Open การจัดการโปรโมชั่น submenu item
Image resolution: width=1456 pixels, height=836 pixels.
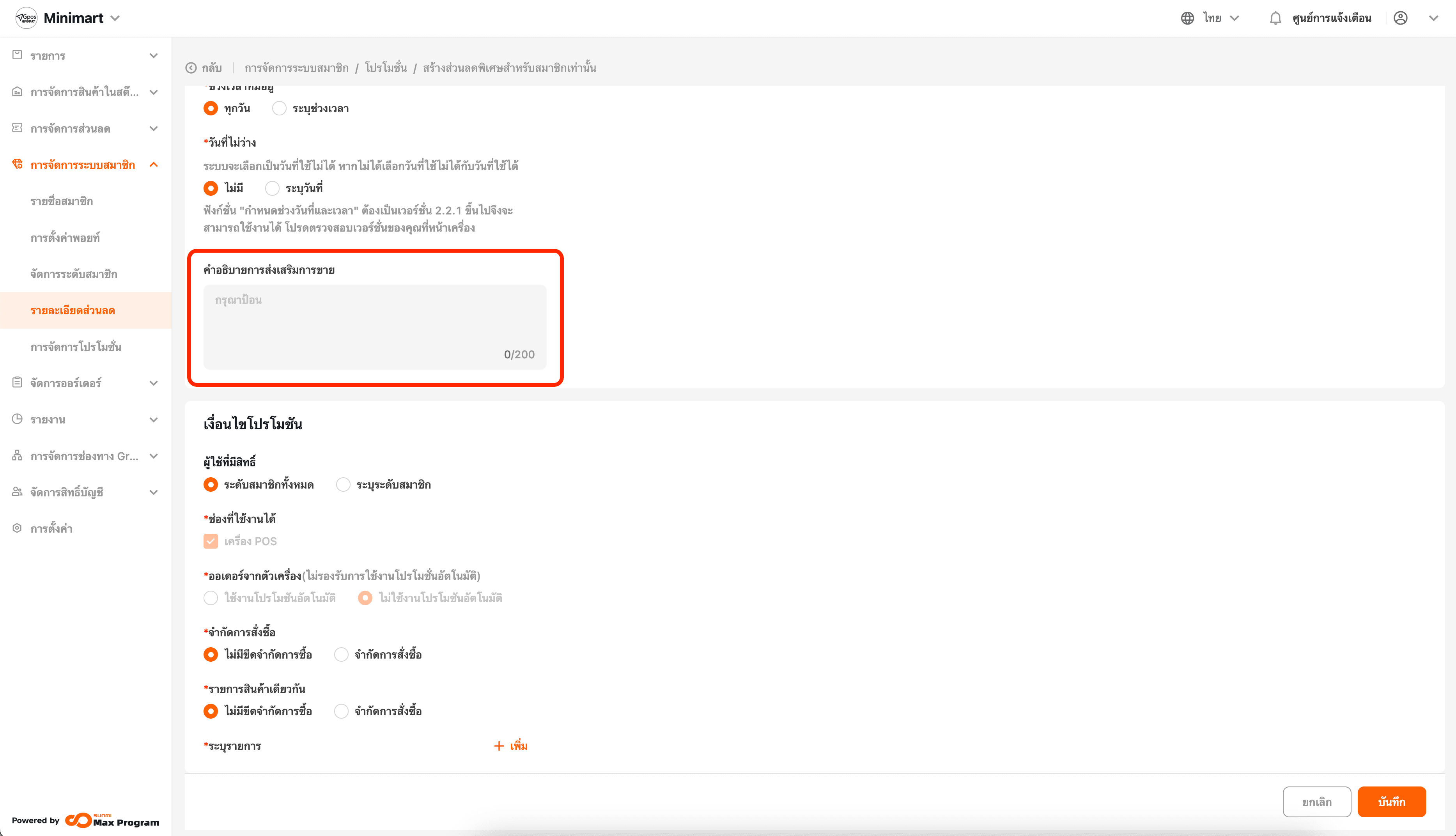point(76,347)
